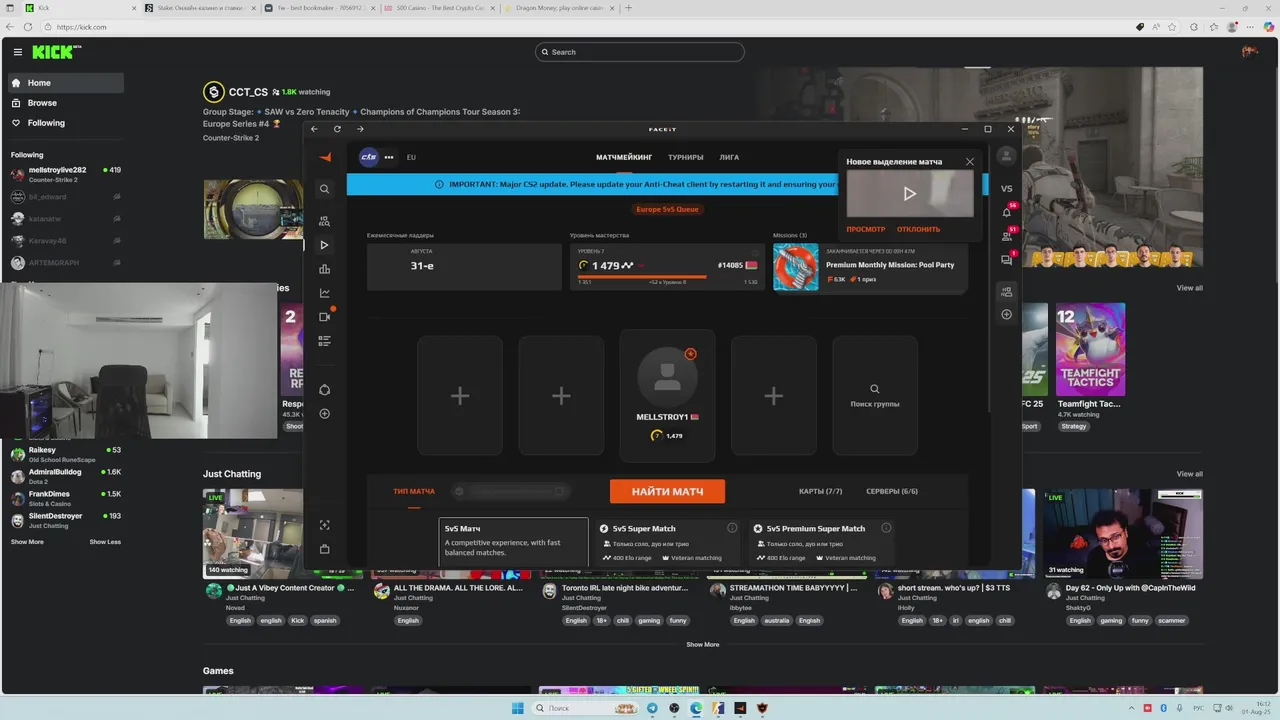
Task: Open the FACEIT feed list icon
Action: point(324,341)
